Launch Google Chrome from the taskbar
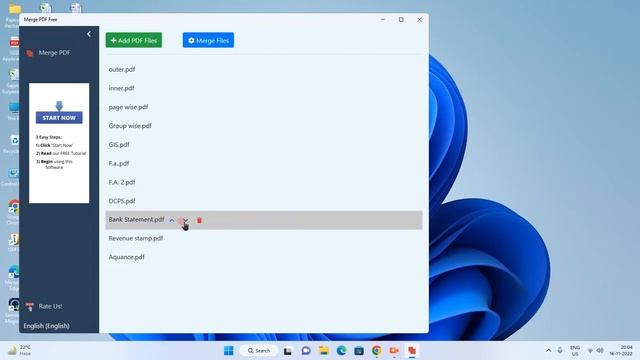 (x=376, y=351)
